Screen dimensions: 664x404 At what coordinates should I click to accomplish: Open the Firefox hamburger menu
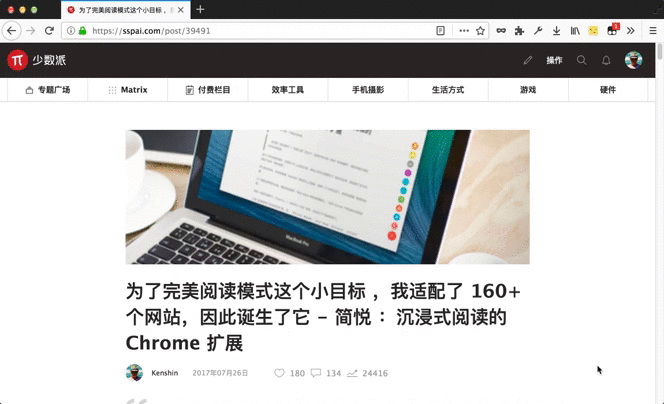(653, 30)
